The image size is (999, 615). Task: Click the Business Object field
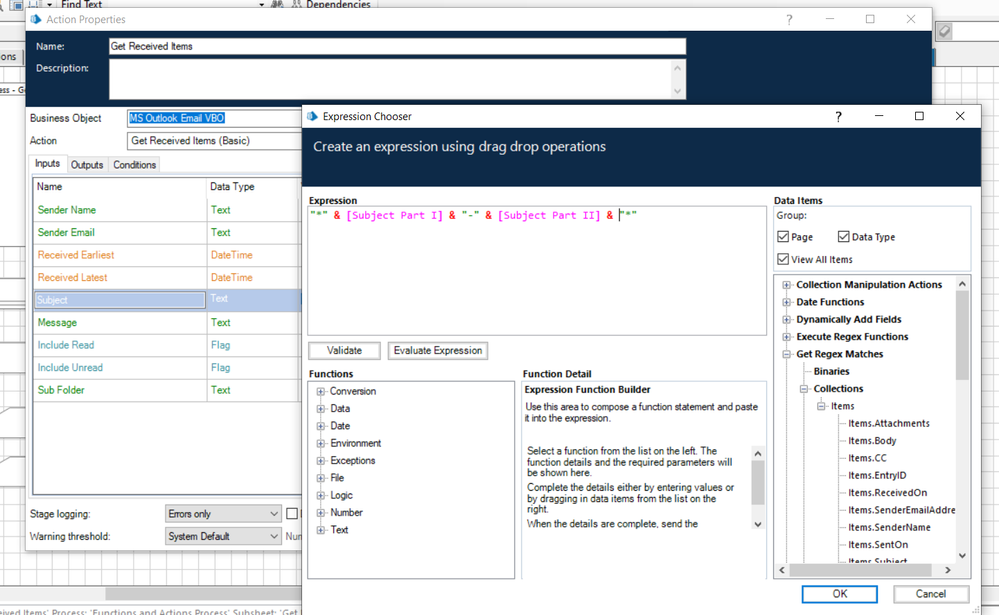[x=215, y=118]
